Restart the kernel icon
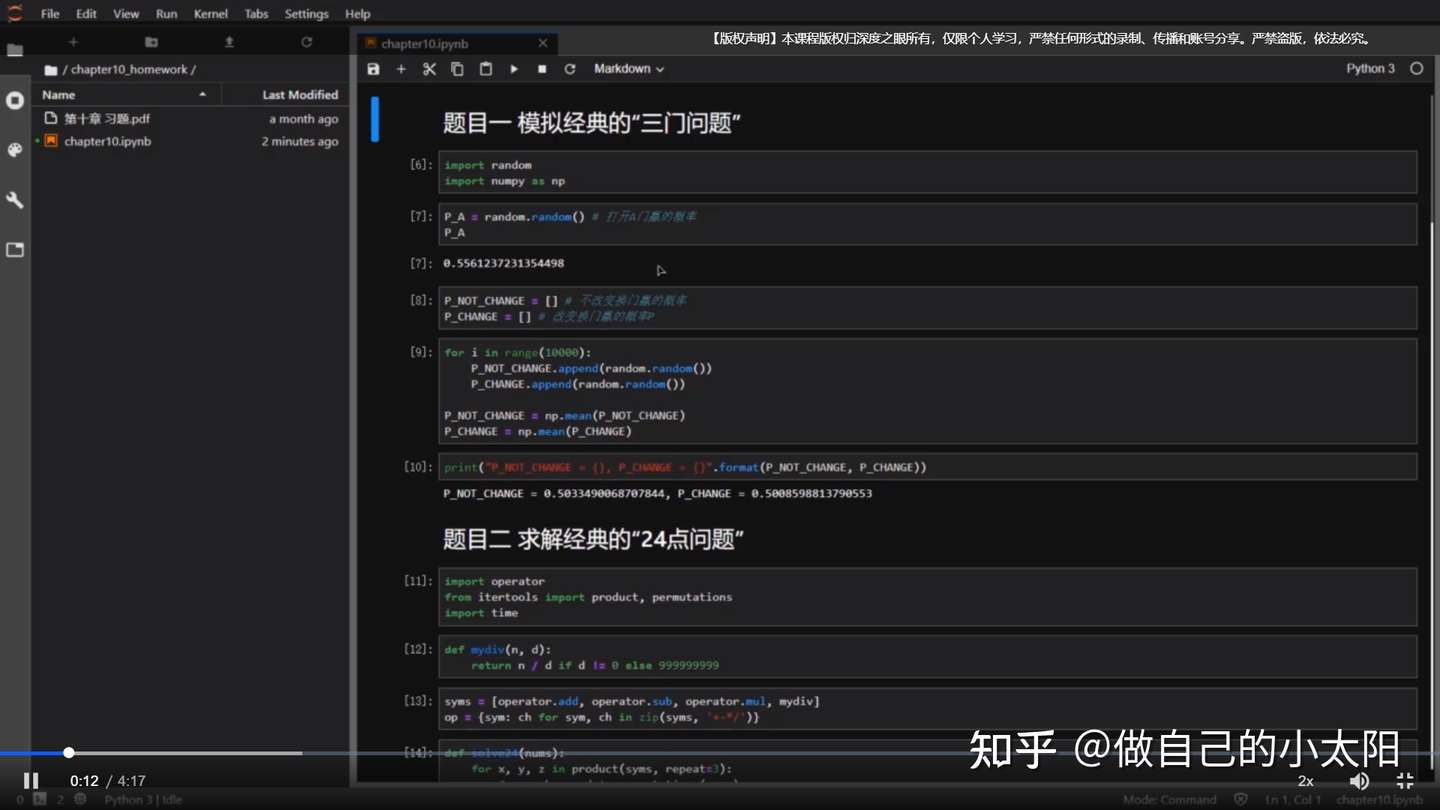This screenshot has width=1440, height=810. 570,69
